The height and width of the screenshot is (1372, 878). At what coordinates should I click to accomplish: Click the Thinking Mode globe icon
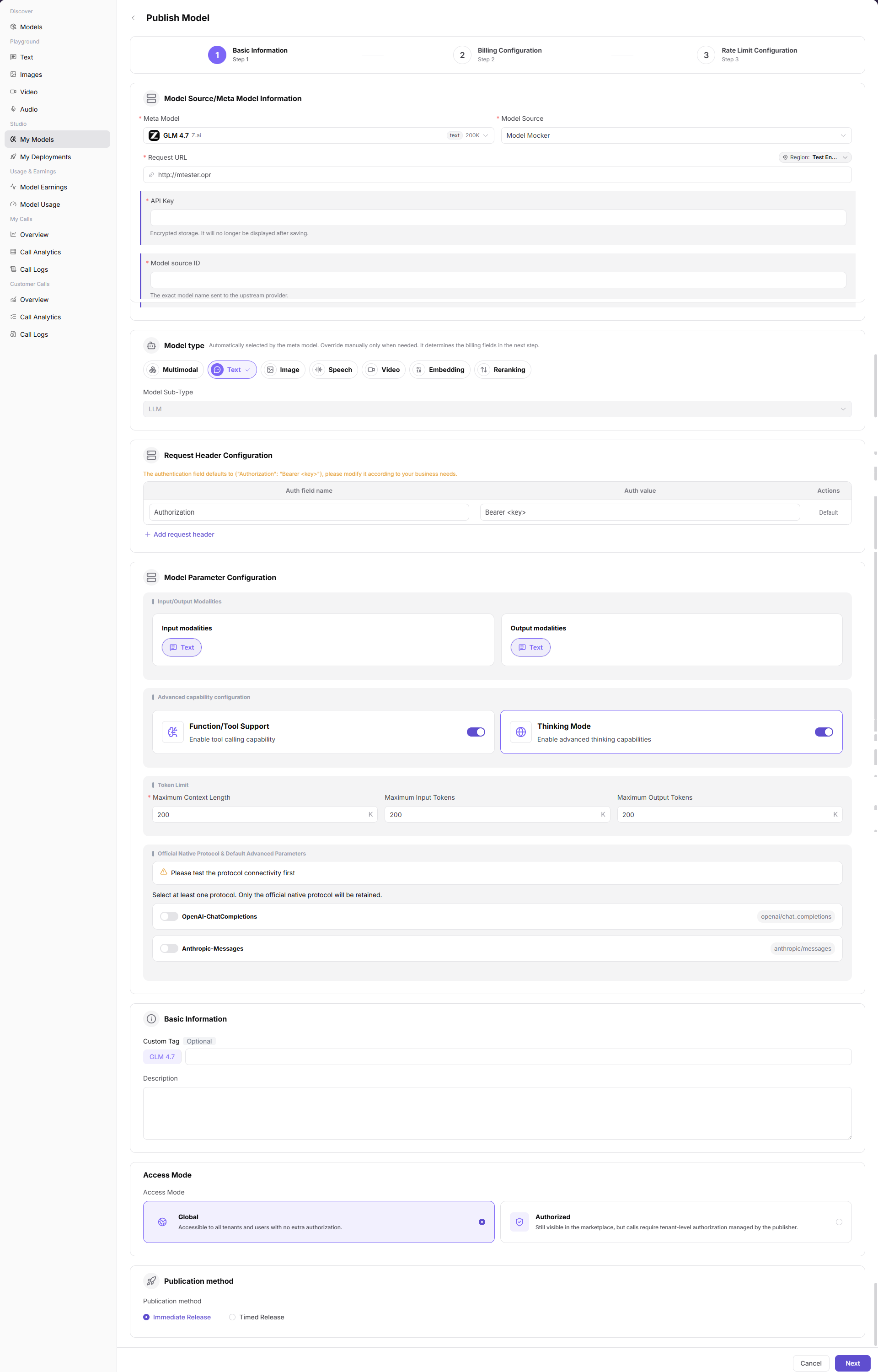click(x=520, y=732)
